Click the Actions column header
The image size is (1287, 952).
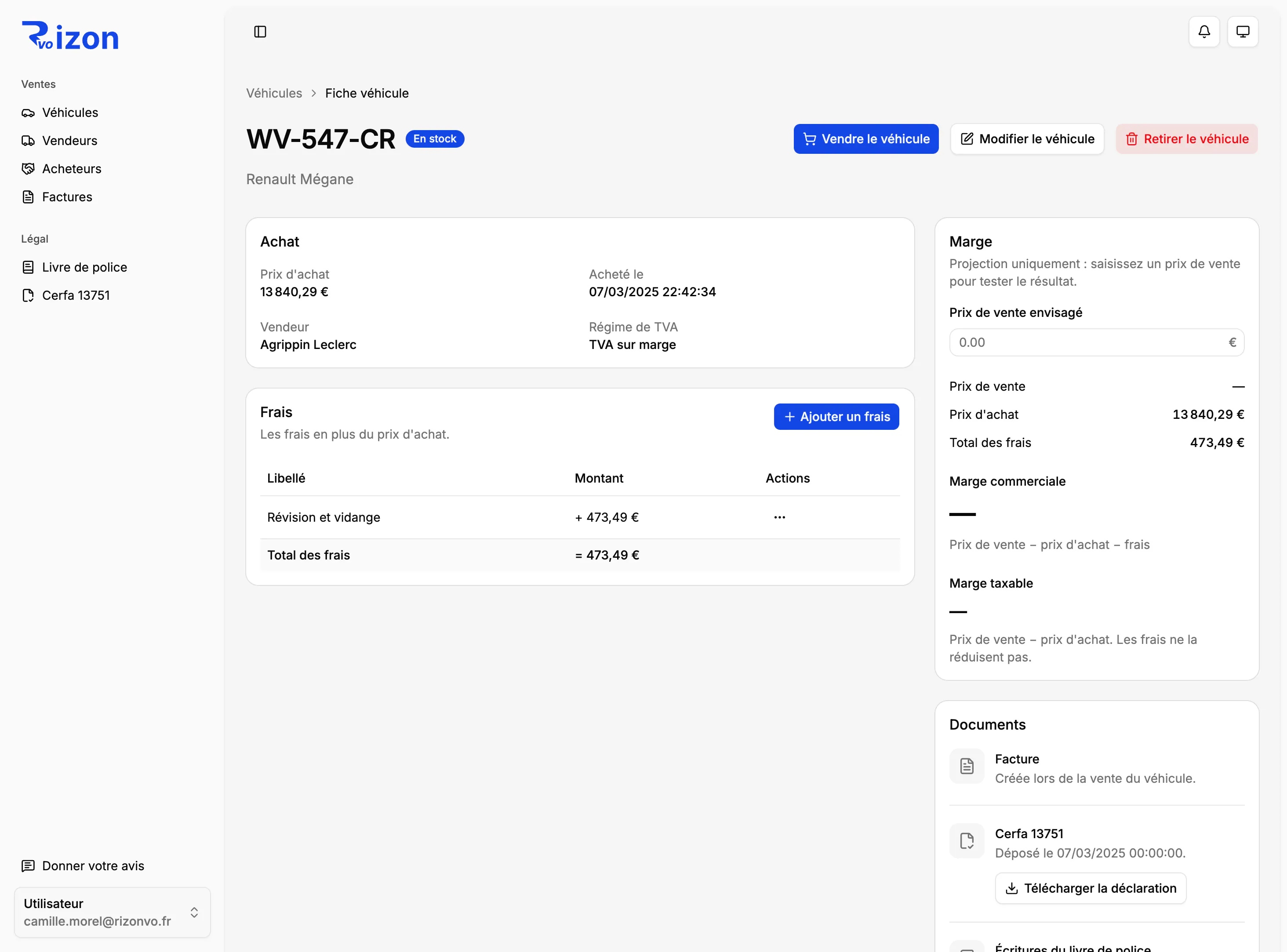[787, 478]
